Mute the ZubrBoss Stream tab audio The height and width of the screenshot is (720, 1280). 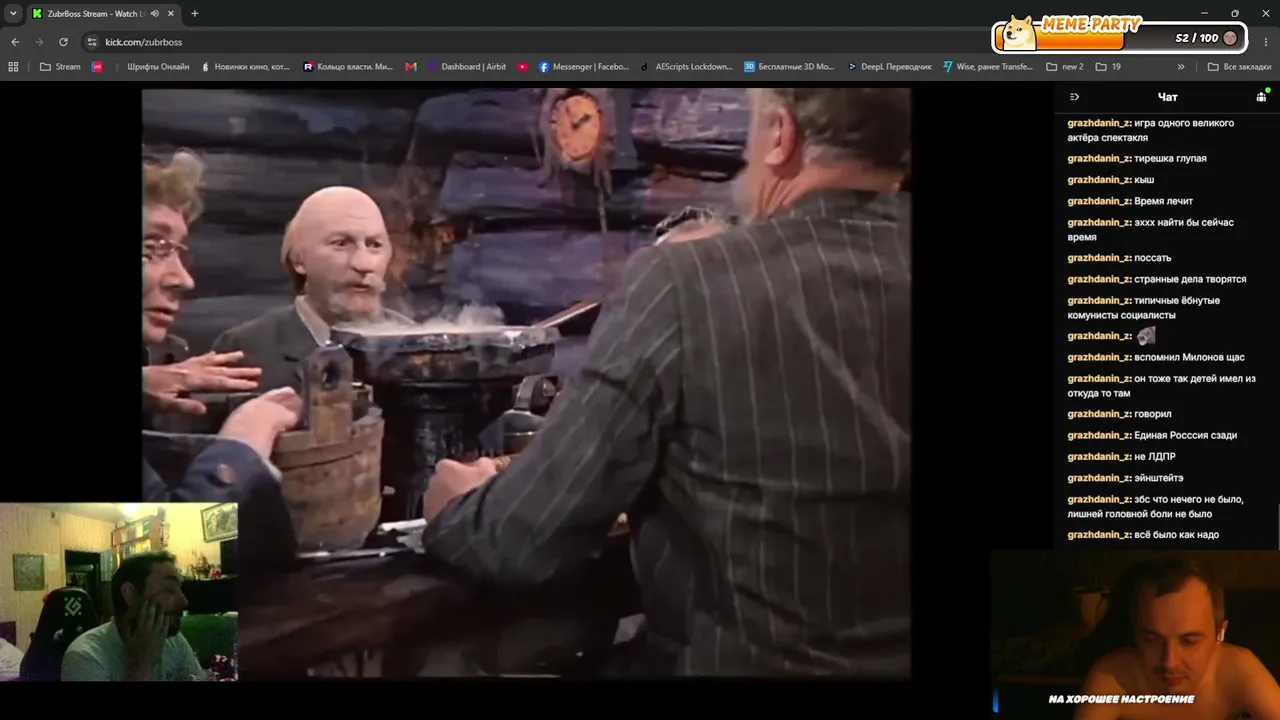coord(155,14)
